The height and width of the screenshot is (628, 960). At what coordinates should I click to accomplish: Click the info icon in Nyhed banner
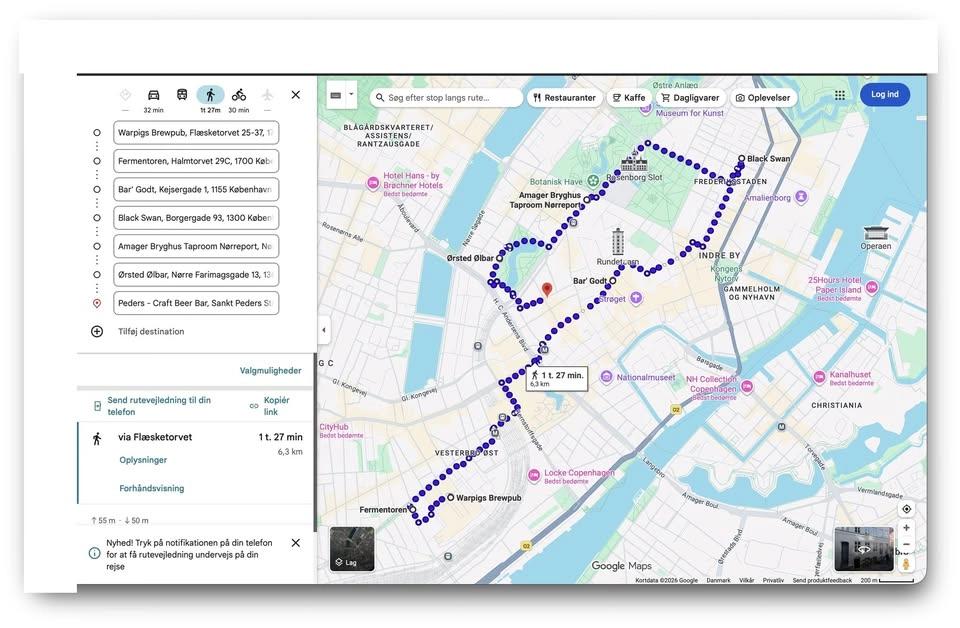[94, 553]
